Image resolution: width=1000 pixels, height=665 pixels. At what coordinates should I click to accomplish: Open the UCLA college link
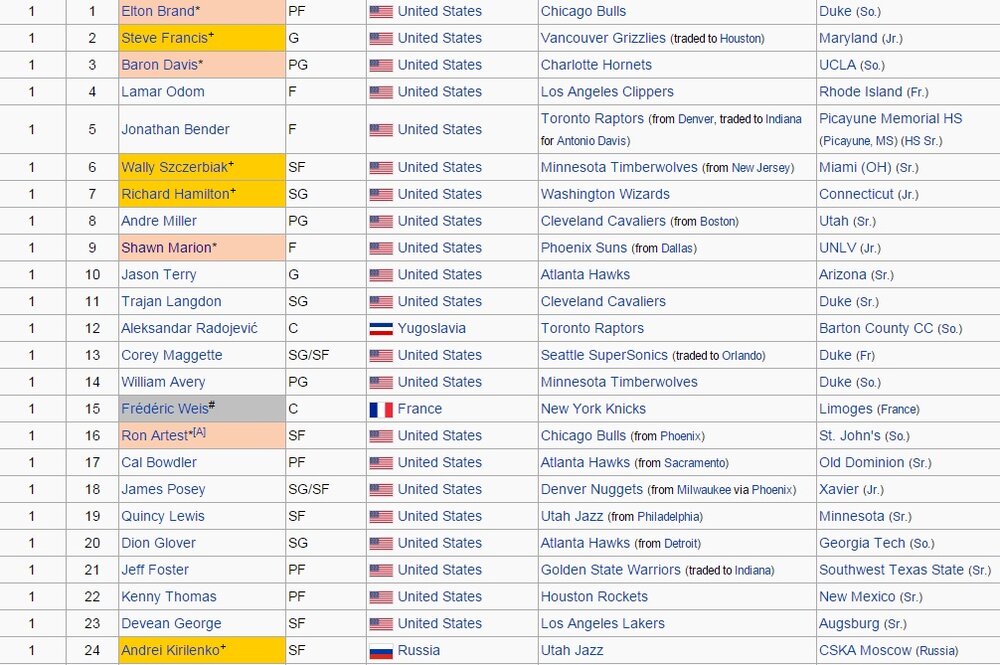click(x=837, y=64)
